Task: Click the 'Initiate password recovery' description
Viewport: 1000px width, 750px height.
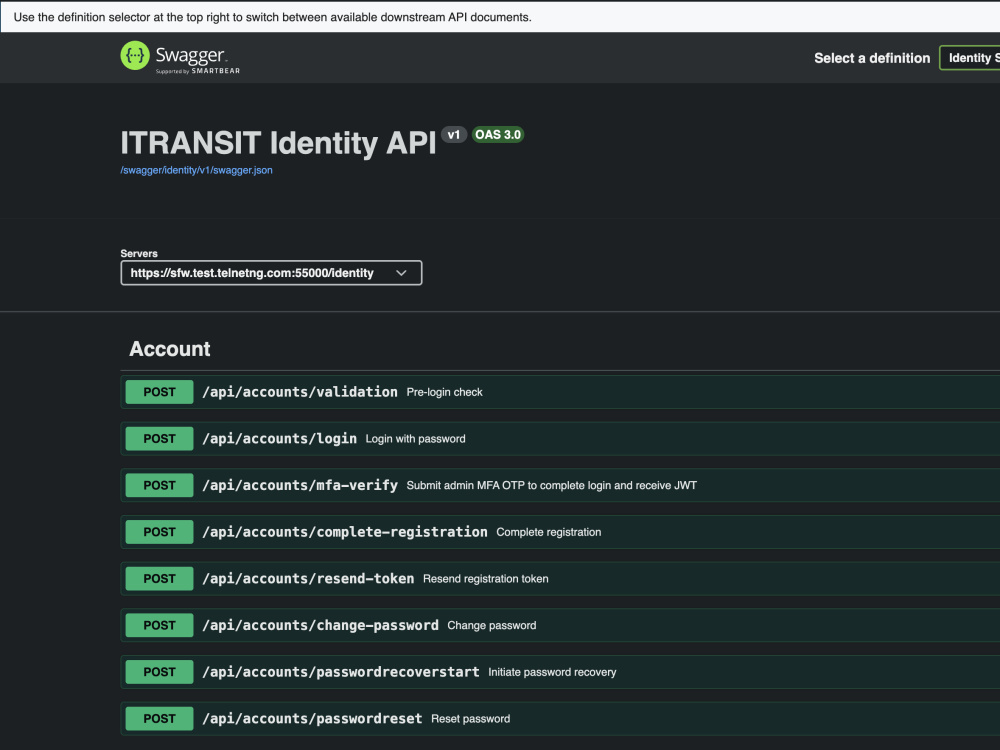Action: 552,672
